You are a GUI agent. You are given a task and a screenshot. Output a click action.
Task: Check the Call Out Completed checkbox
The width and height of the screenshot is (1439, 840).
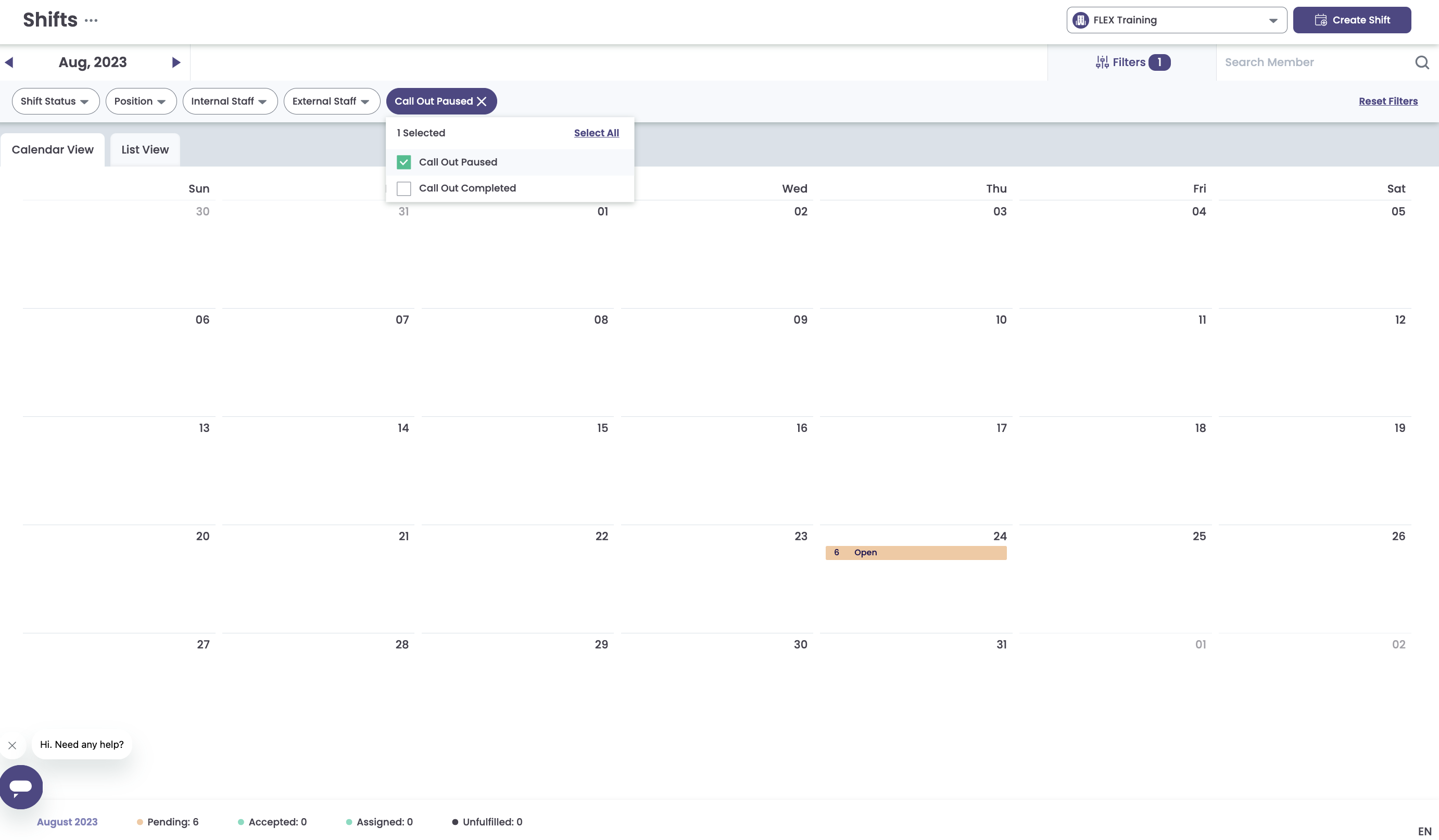coord(403,188)
